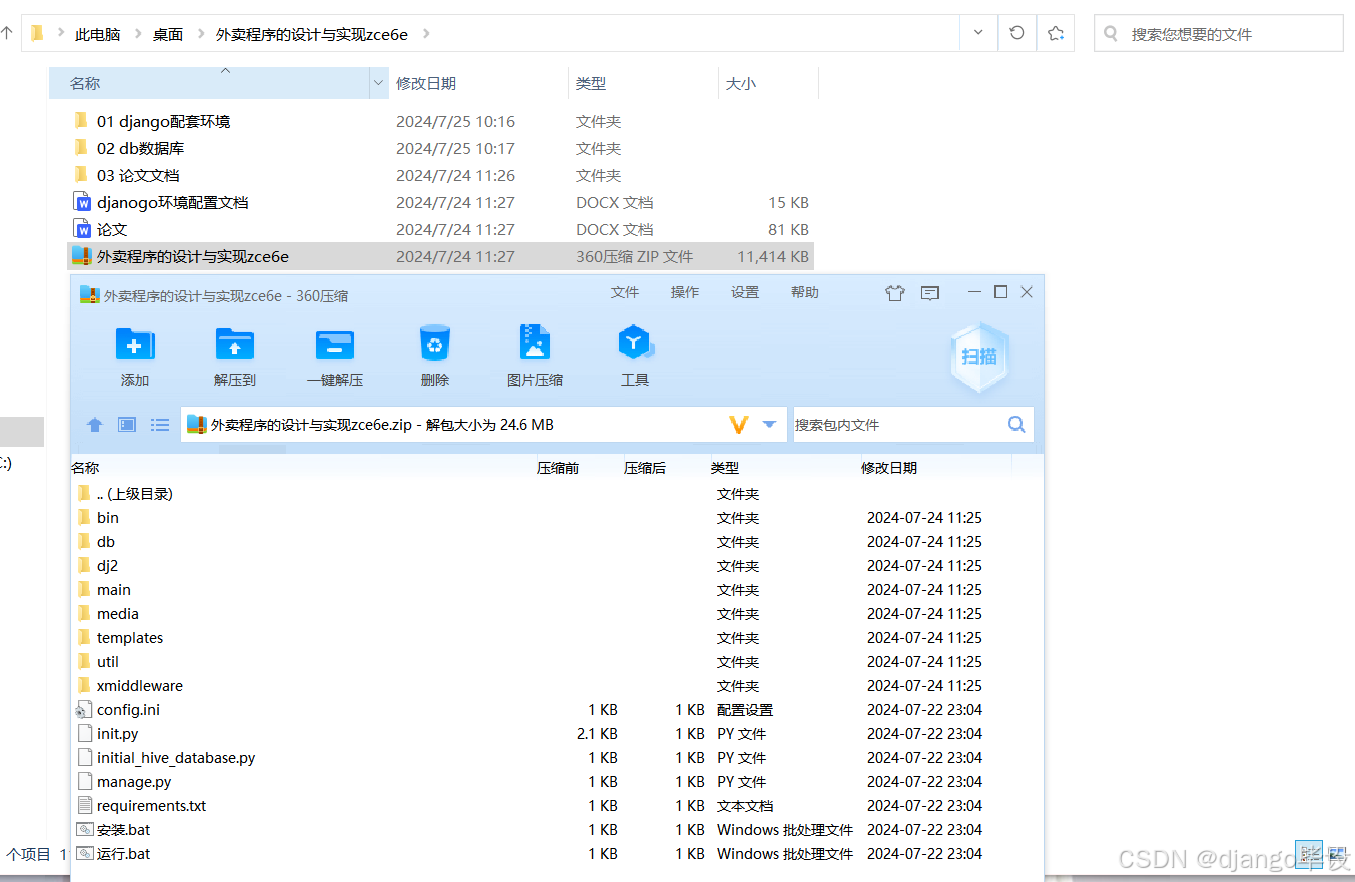Select initial_hive_database.py in the archive
Screen dimensions: 1355x882
(176, 758)
